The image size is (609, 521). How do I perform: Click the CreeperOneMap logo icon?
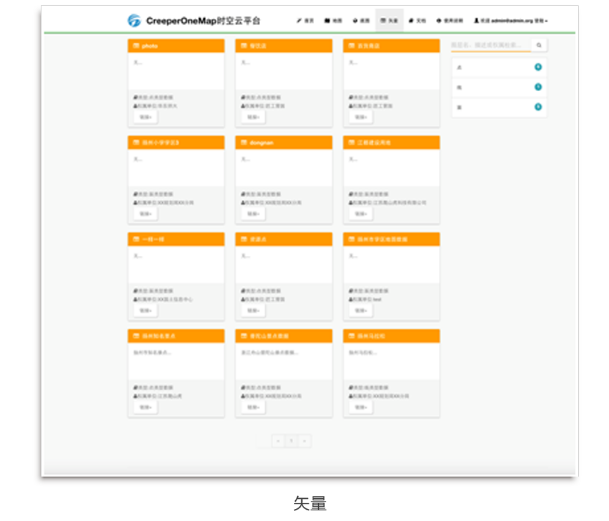point(134,20)
